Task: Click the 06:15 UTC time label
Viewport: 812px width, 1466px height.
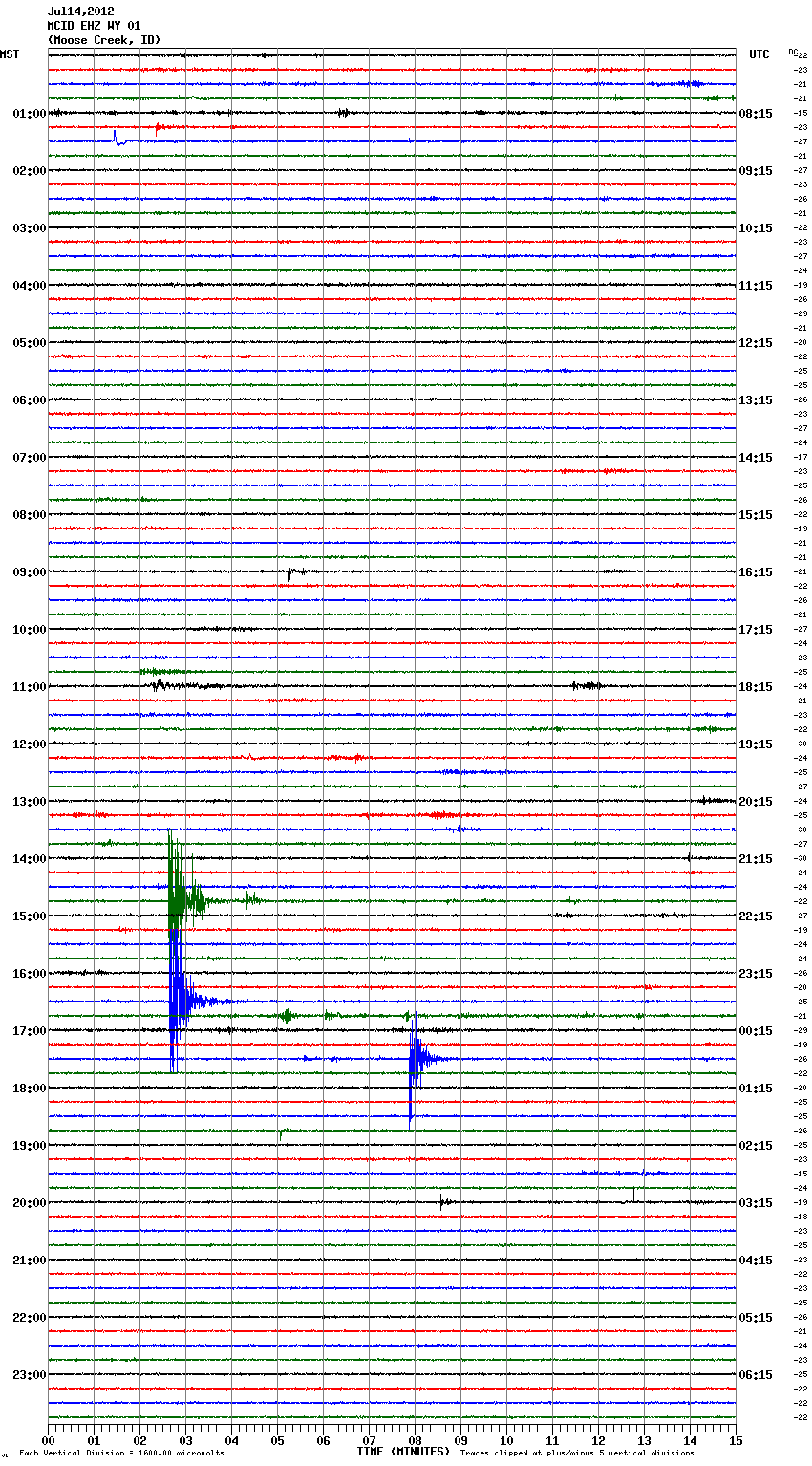Action: click(x=756, y=1375)
